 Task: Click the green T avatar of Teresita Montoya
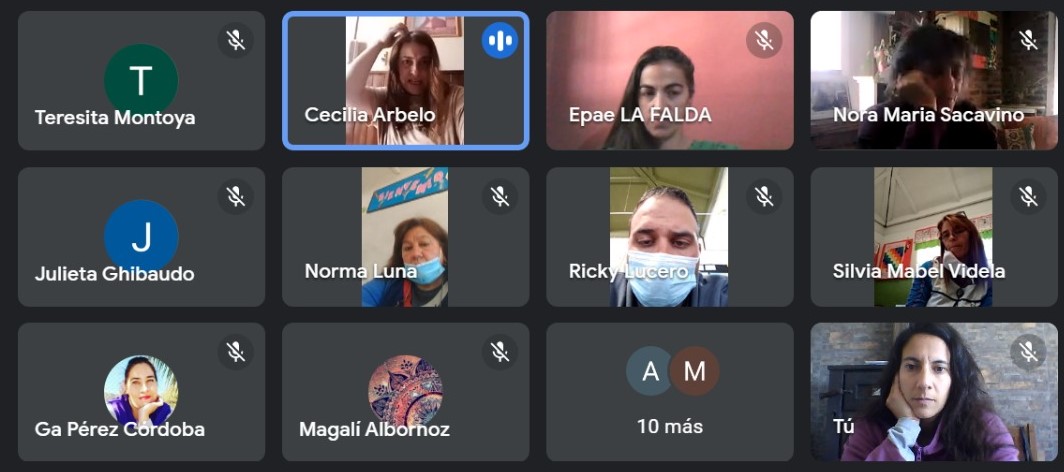click(141, 81)
